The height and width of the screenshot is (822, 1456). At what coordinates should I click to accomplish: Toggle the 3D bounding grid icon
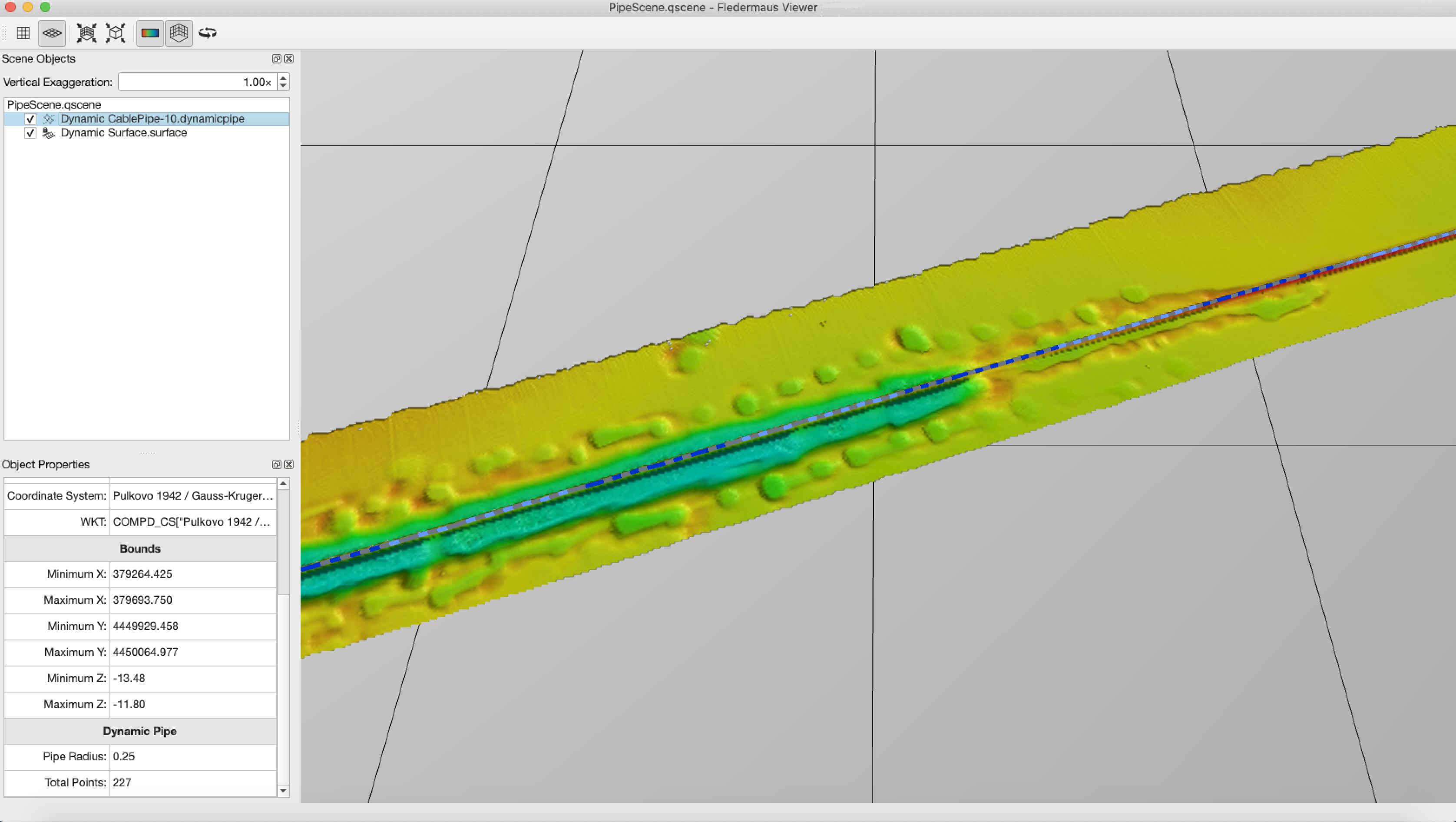coord(179,33)
